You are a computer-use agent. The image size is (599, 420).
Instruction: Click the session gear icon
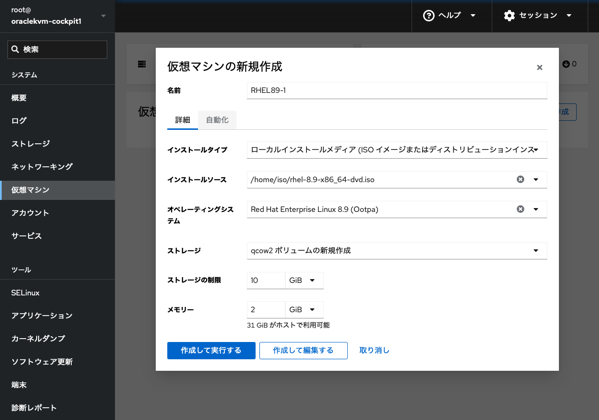(509, 16)
